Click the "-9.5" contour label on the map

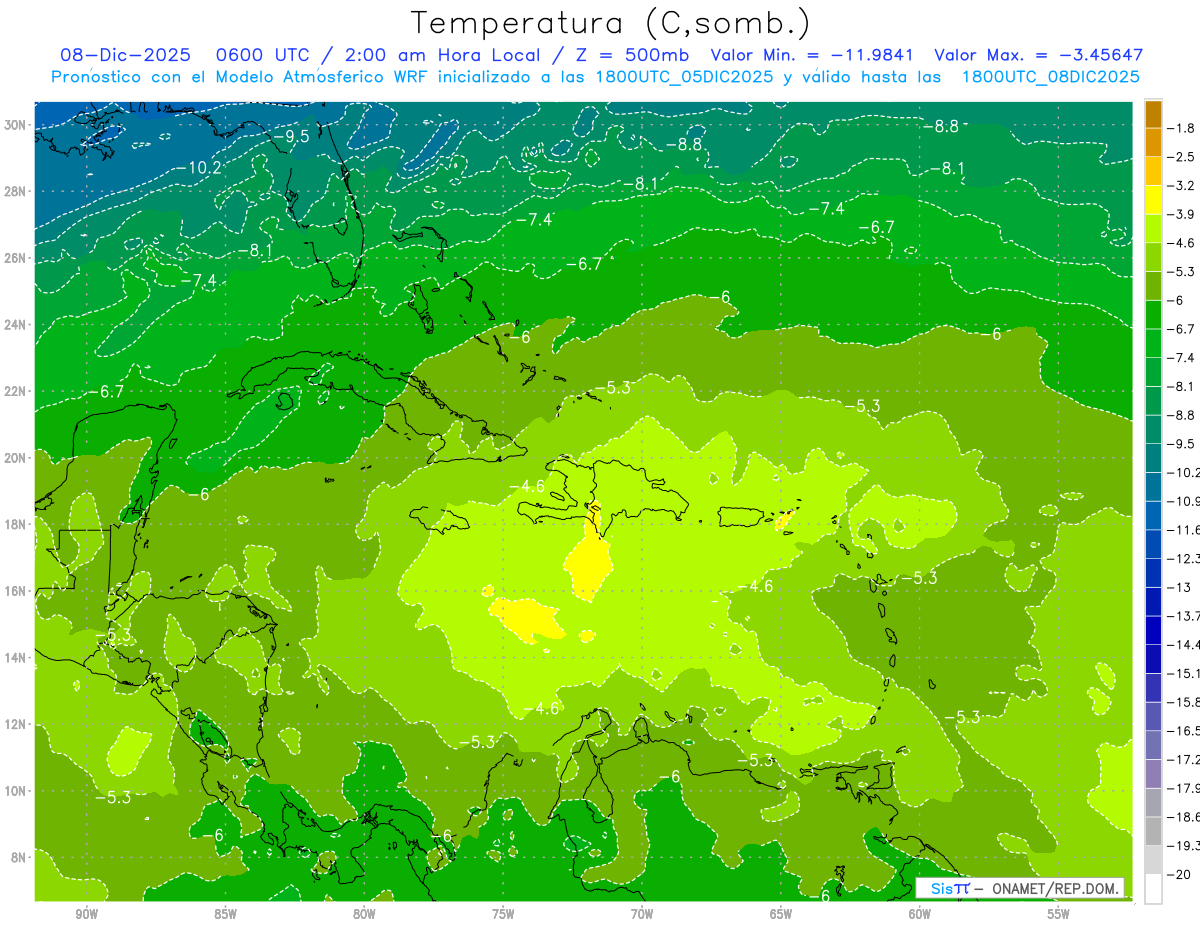coord(291,136)
